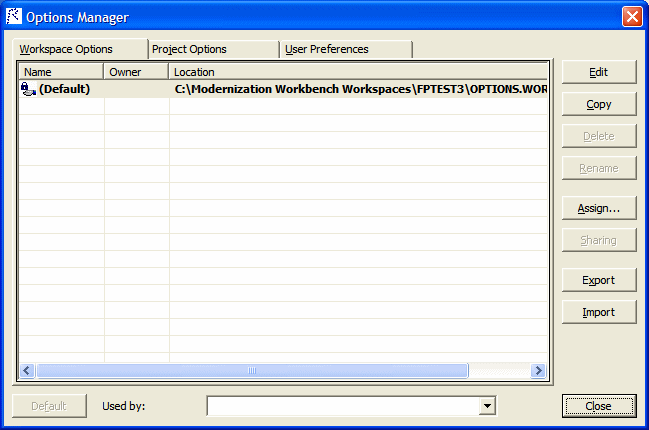Open the Assign... dialog

click(598, 208)
